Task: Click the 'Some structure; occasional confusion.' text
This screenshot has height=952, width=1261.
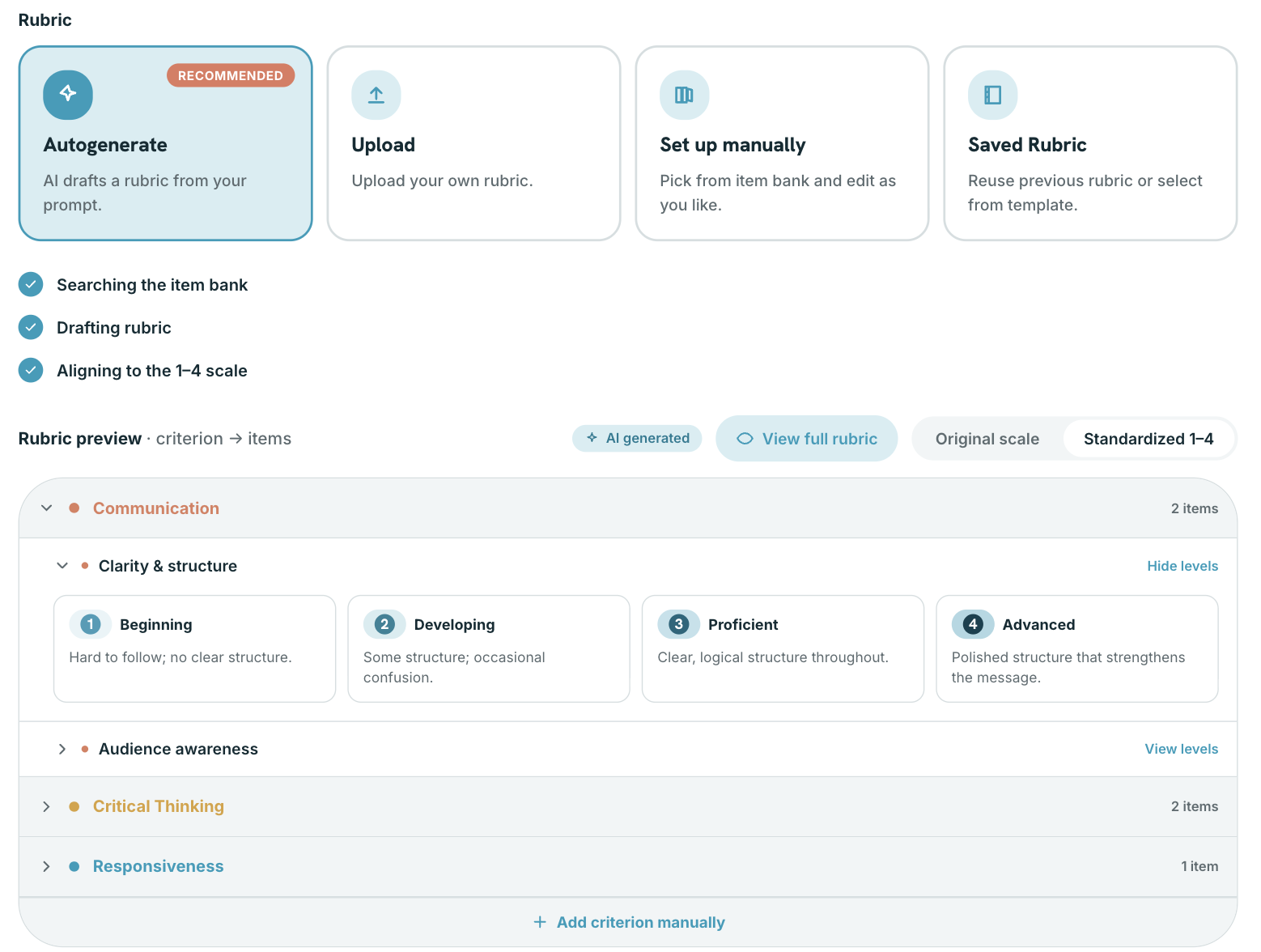Action: pos(454,667)
